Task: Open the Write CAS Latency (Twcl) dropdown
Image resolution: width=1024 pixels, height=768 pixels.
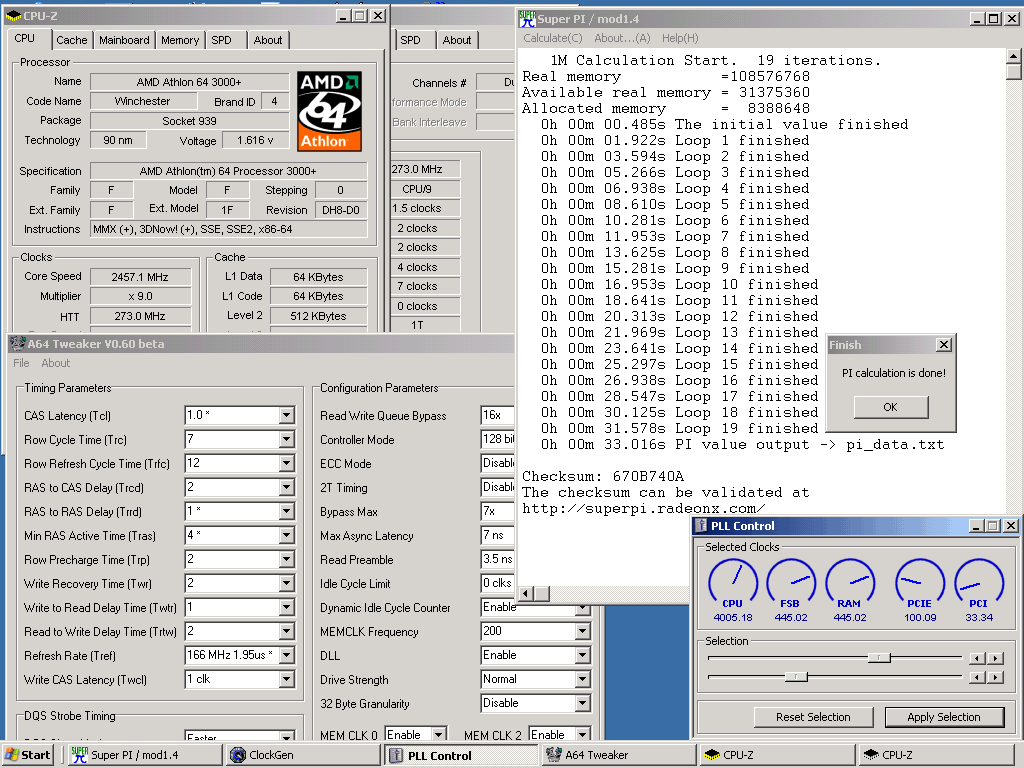Action: (287, 680)
